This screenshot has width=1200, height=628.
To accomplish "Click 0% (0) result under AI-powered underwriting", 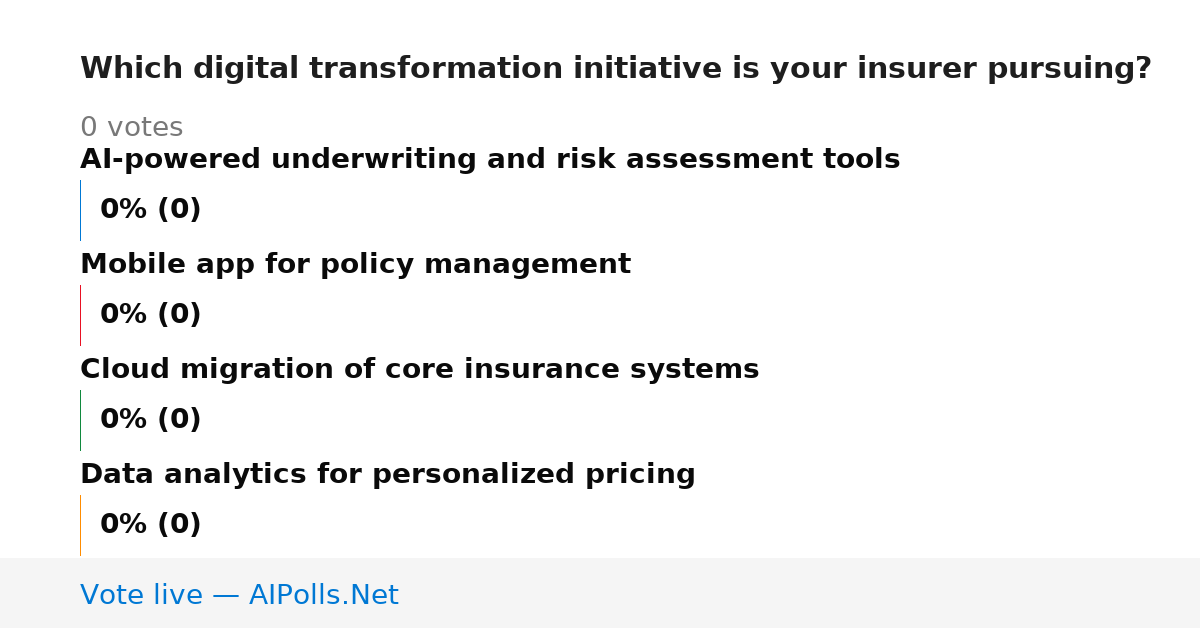I will coord(150,210).
